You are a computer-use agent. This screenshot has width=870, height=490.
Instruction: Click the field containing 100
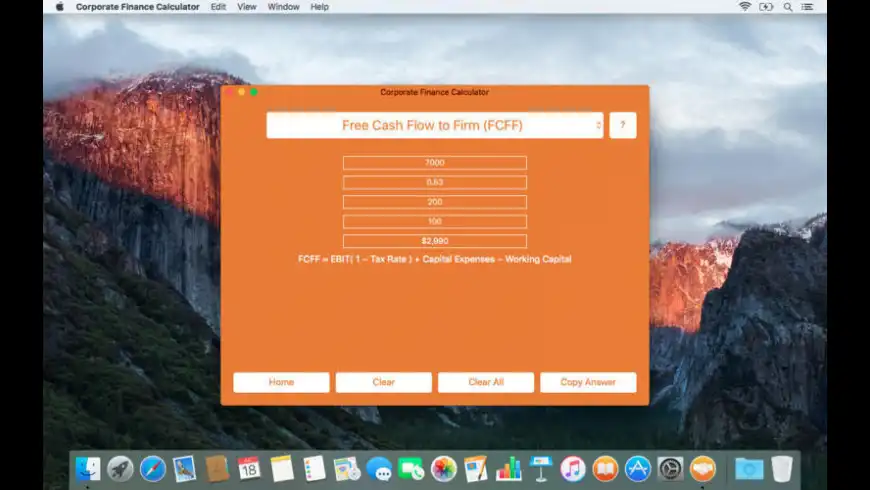(434, 221)
